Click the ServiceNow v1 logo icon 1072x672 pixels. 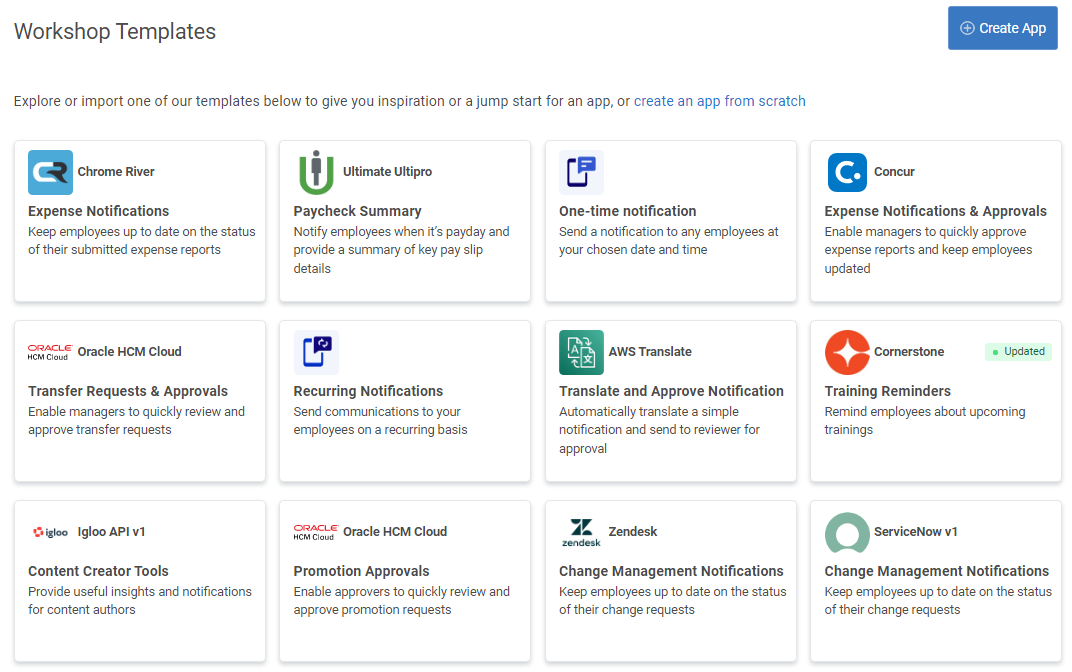(x=847, y=532)
